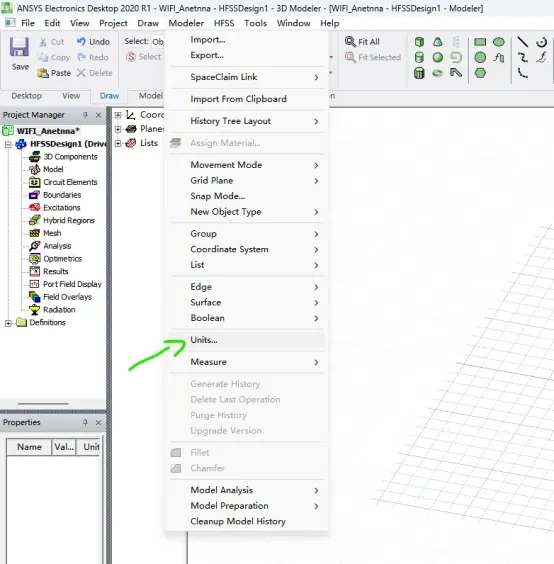Expand the Definitions folder node

8,323
